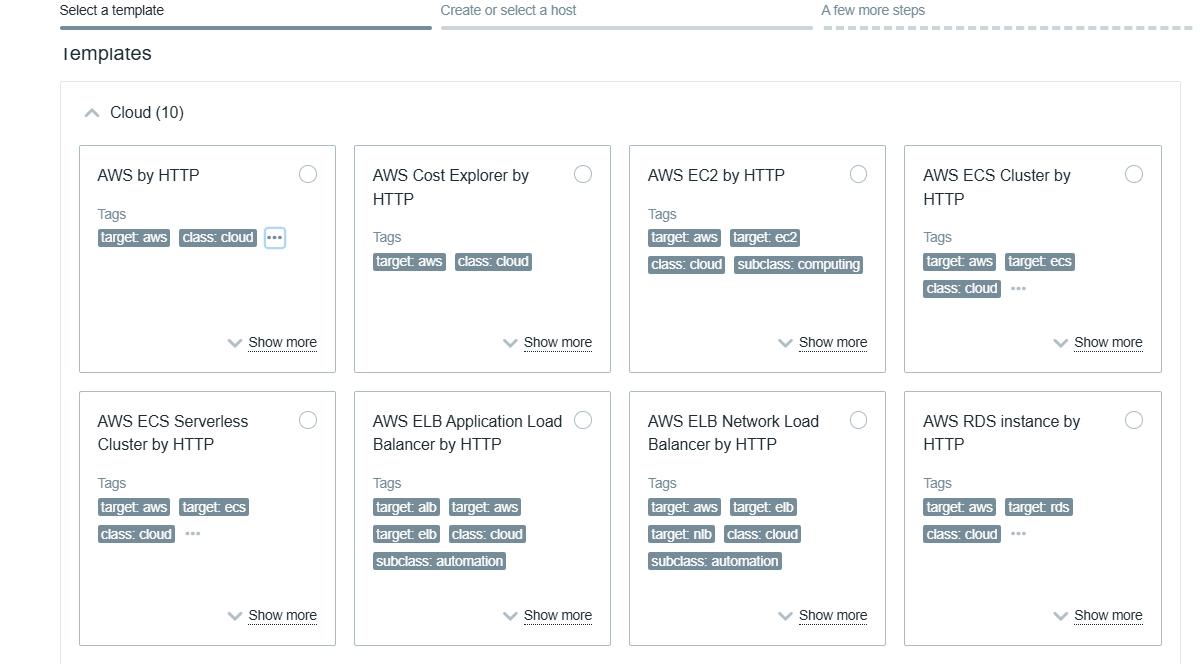Open the tag ellipsis on AWS by HTTP

tap(275, 238)
